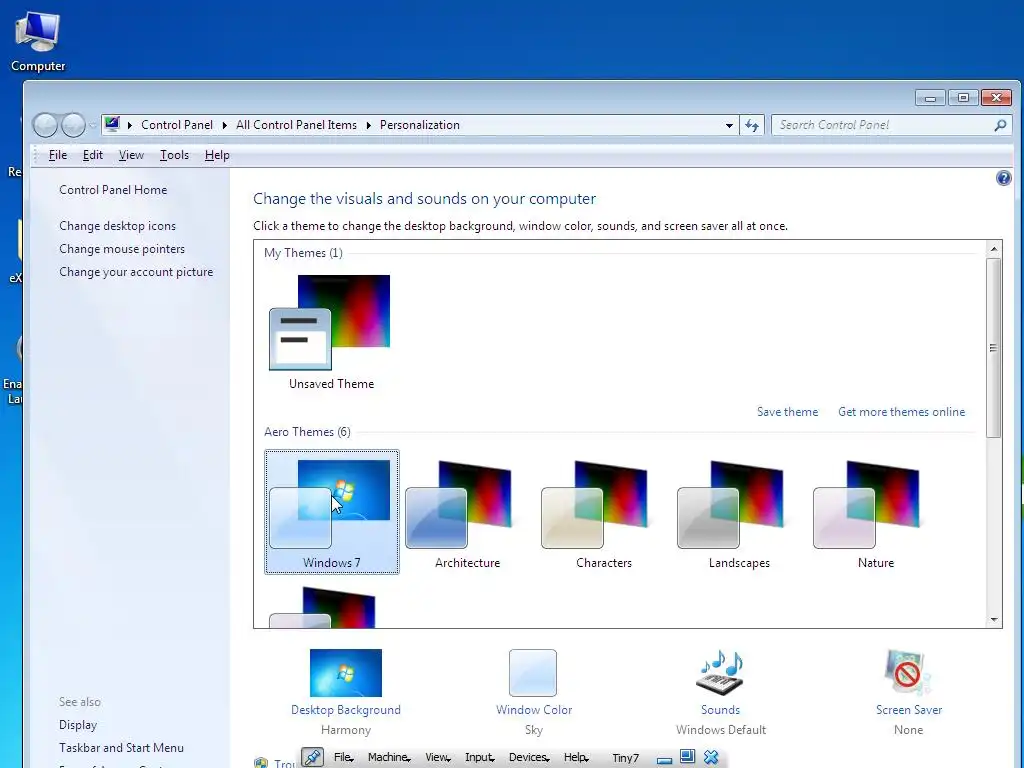Click the Forward navigation button
1024x768 pixels.
(x=73, y=125)
